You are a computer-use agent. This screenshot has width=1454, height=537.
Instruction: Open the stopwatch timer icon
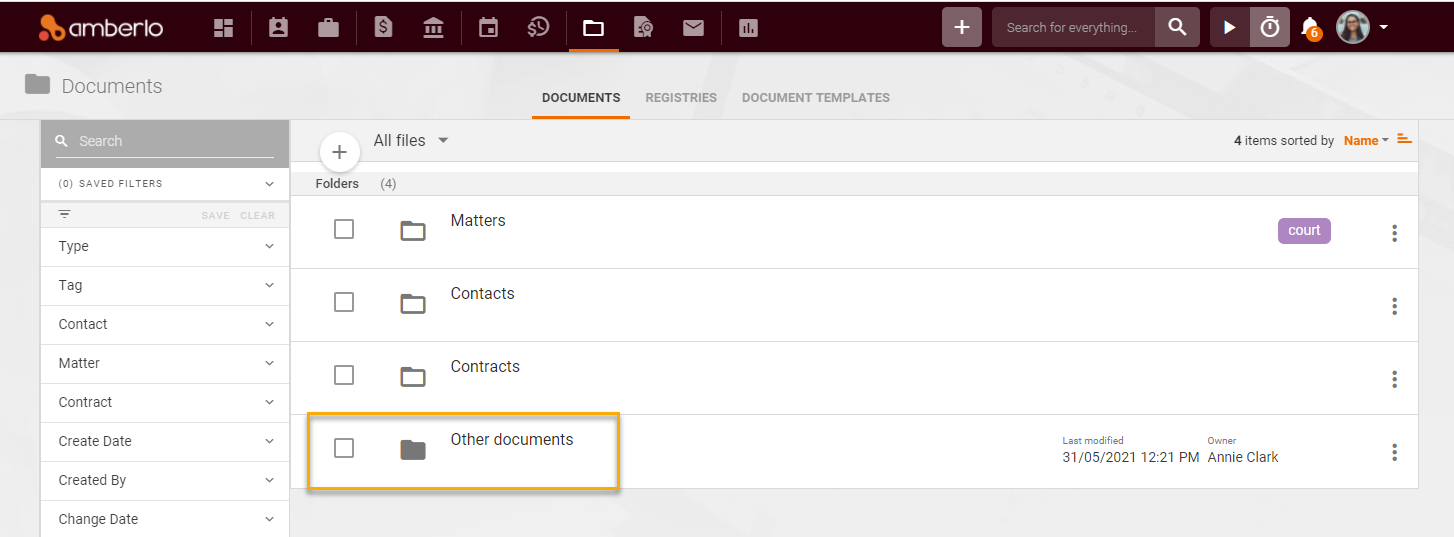1270,27
